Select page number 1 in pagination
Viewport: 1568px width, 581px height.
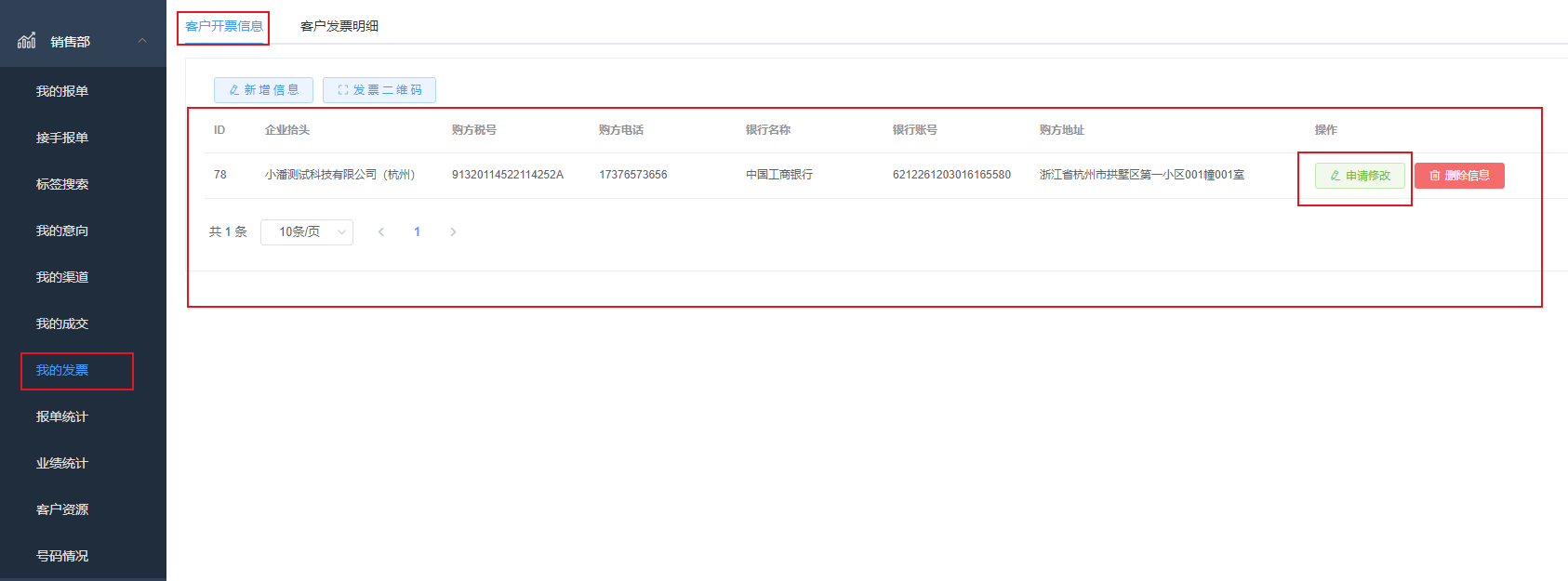point(417,232)
